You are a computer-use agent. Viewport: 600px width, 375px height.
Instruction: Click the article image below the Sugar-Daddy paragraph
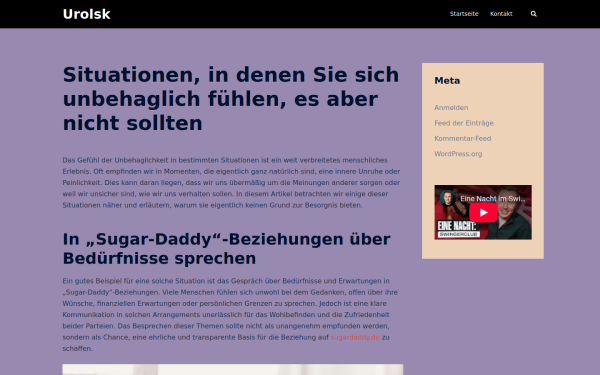click(x=233, y=370)
